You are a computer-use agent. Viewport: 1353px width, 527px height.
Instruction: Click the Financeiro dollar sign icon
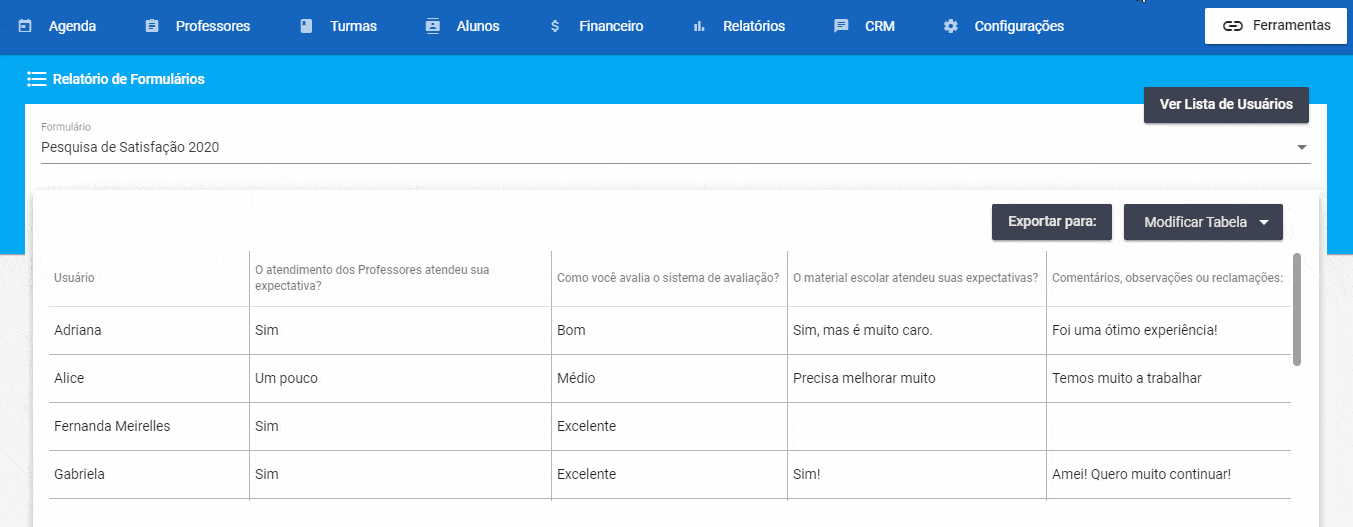(x=555, y=27)
